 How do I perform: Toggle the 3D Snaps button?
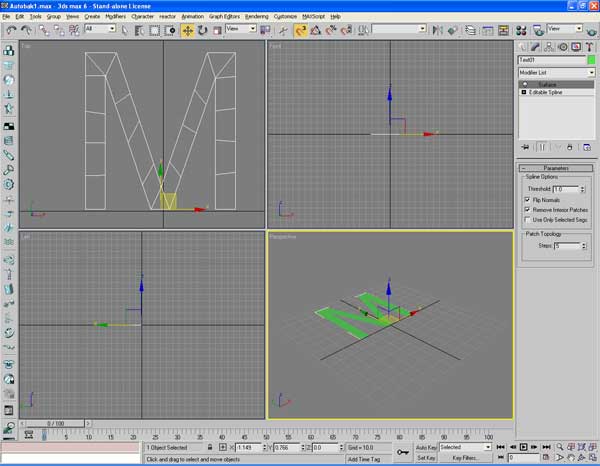(x=300, y=30)
